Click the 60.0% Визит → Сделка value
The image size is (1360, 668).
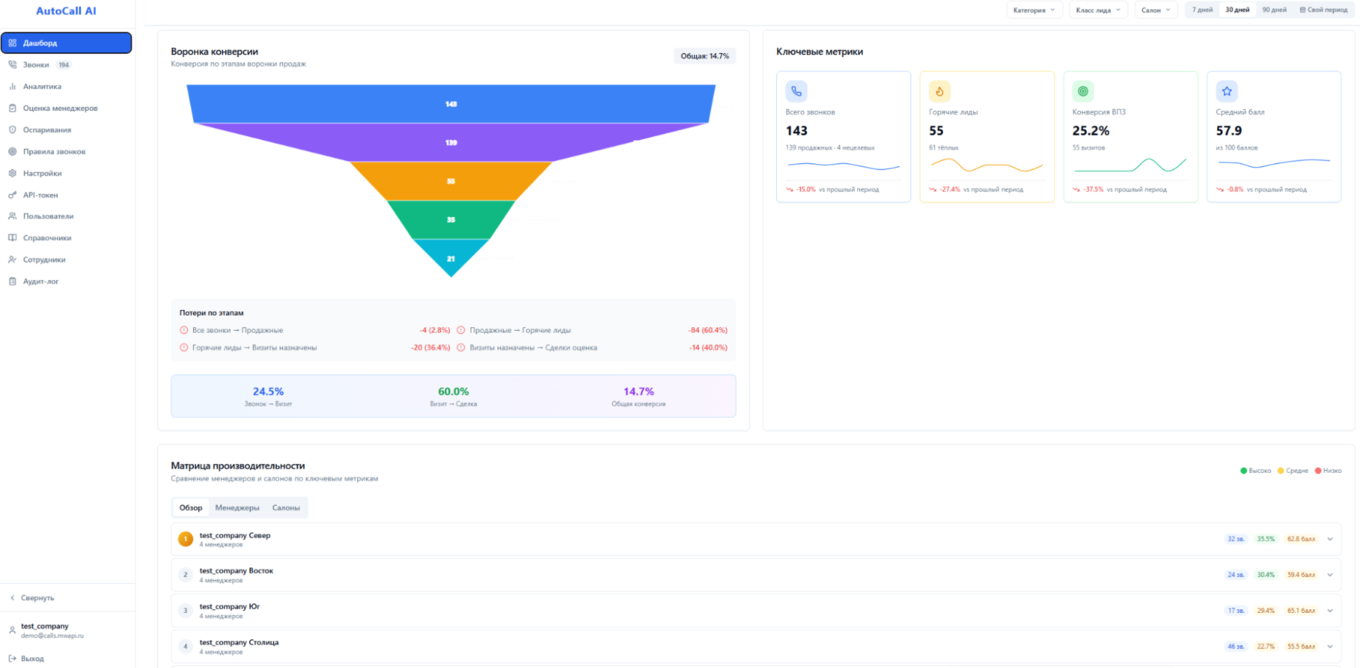[453, 391]
